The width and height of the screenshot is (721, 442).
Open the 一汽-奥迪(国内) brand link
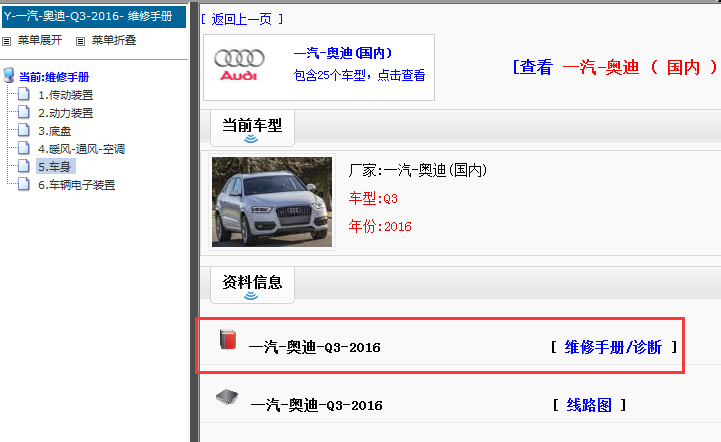(343, 53)
